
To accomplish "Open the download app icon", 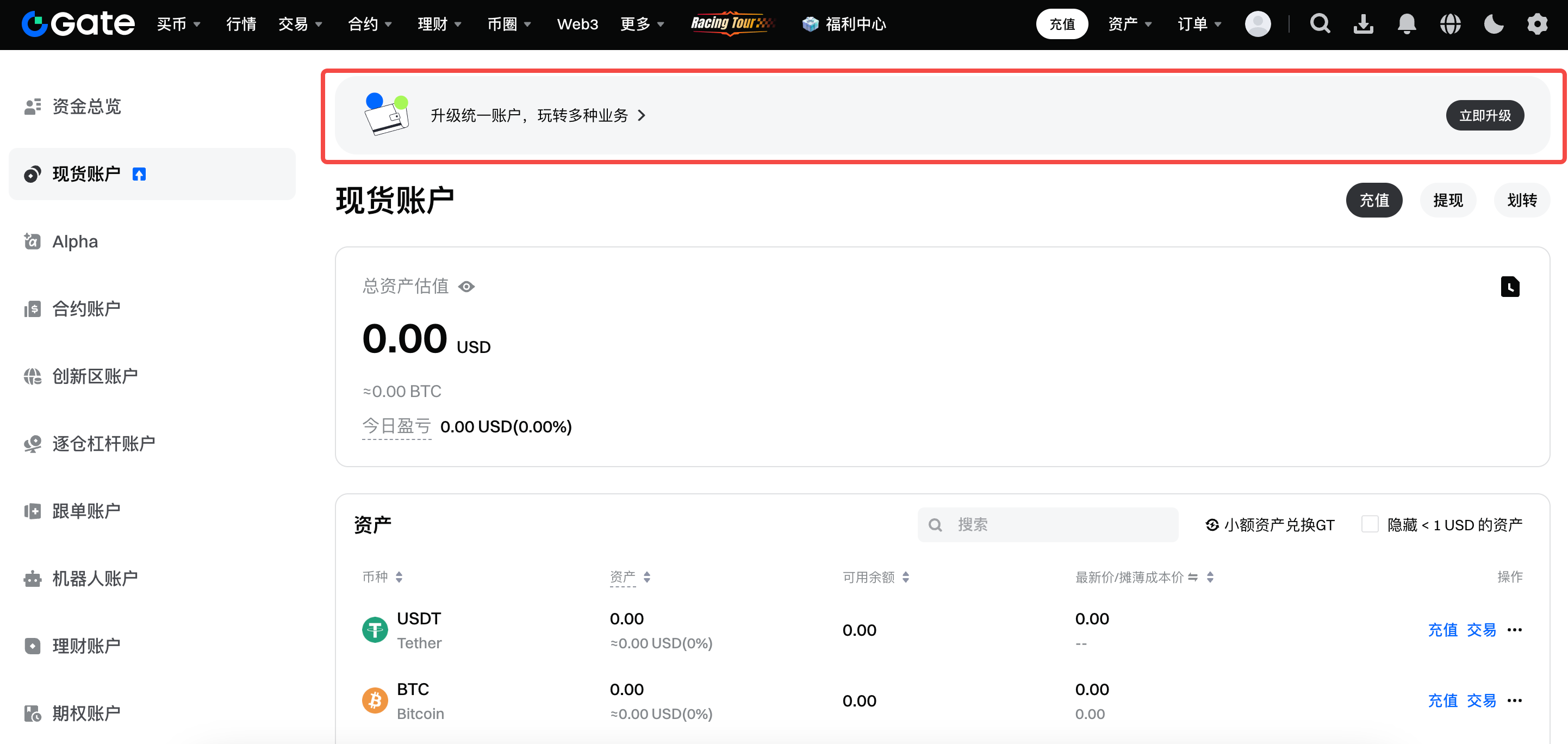I will click(x=1363, y=24).
